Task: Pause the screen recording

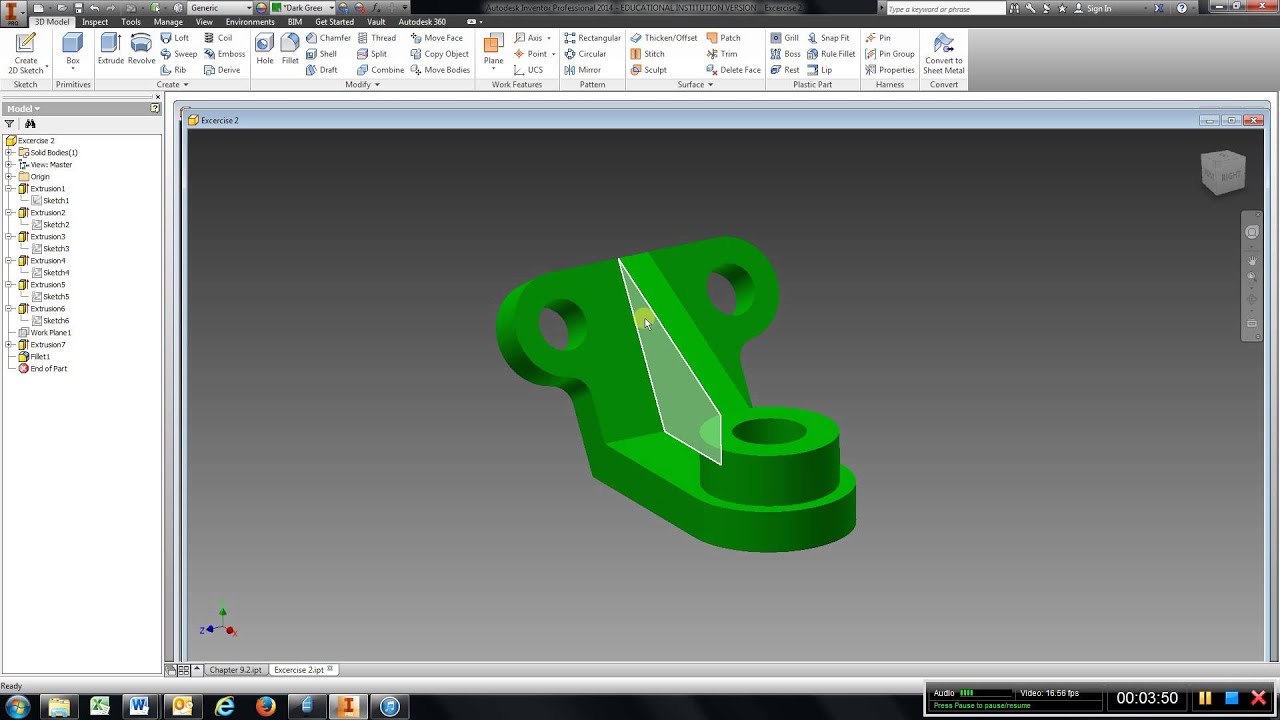Action: [x=1206, y=698]
